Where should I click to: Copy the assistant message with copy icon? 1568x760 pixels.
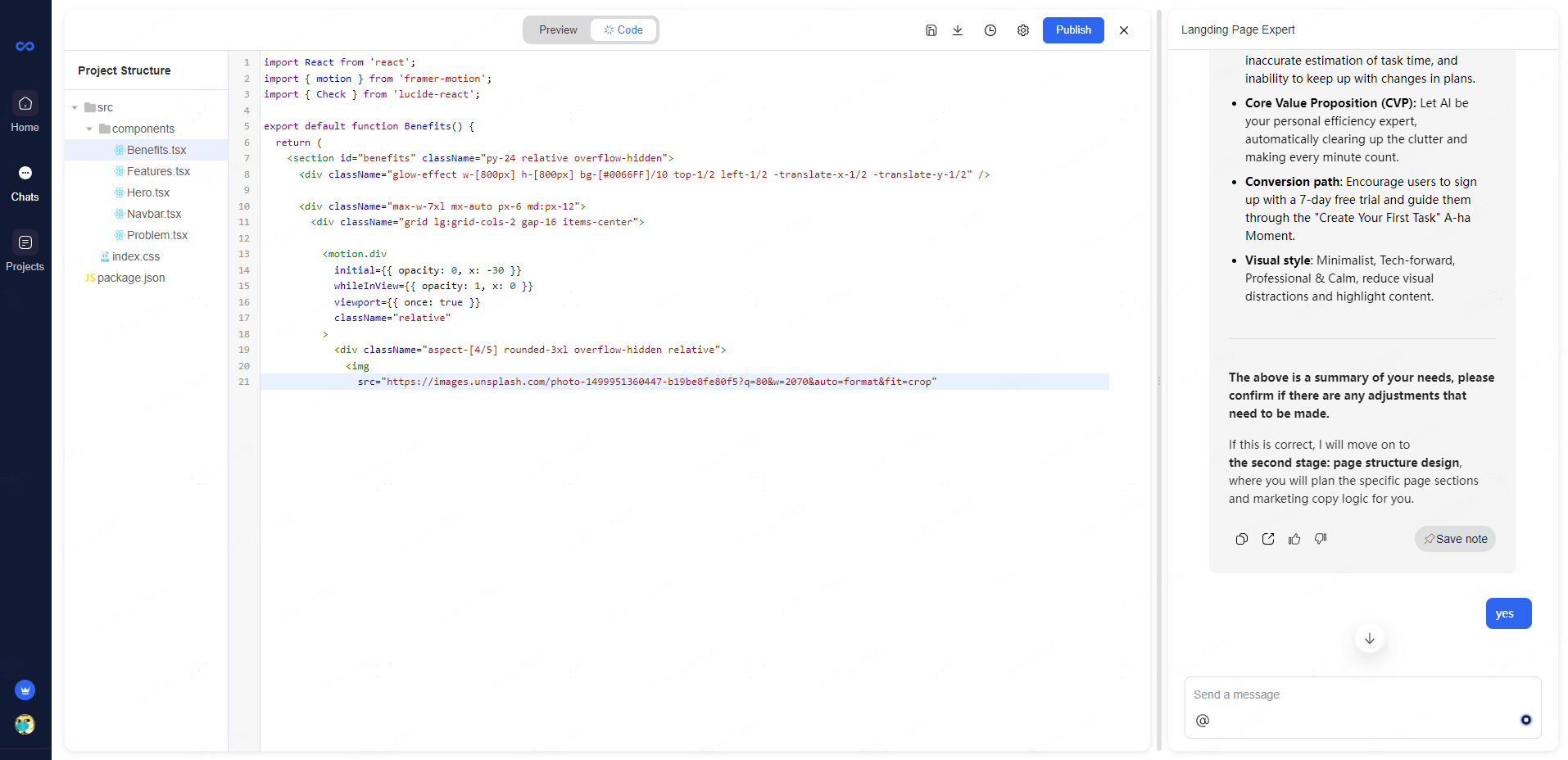point(1242,539)
